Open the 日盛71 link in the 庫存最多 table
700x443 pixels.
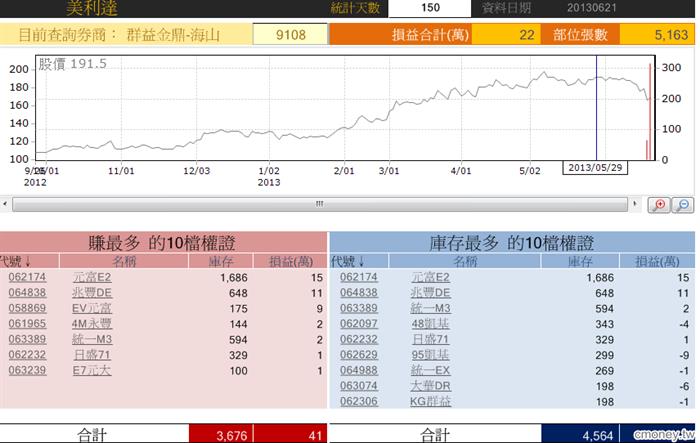point(430,339)
